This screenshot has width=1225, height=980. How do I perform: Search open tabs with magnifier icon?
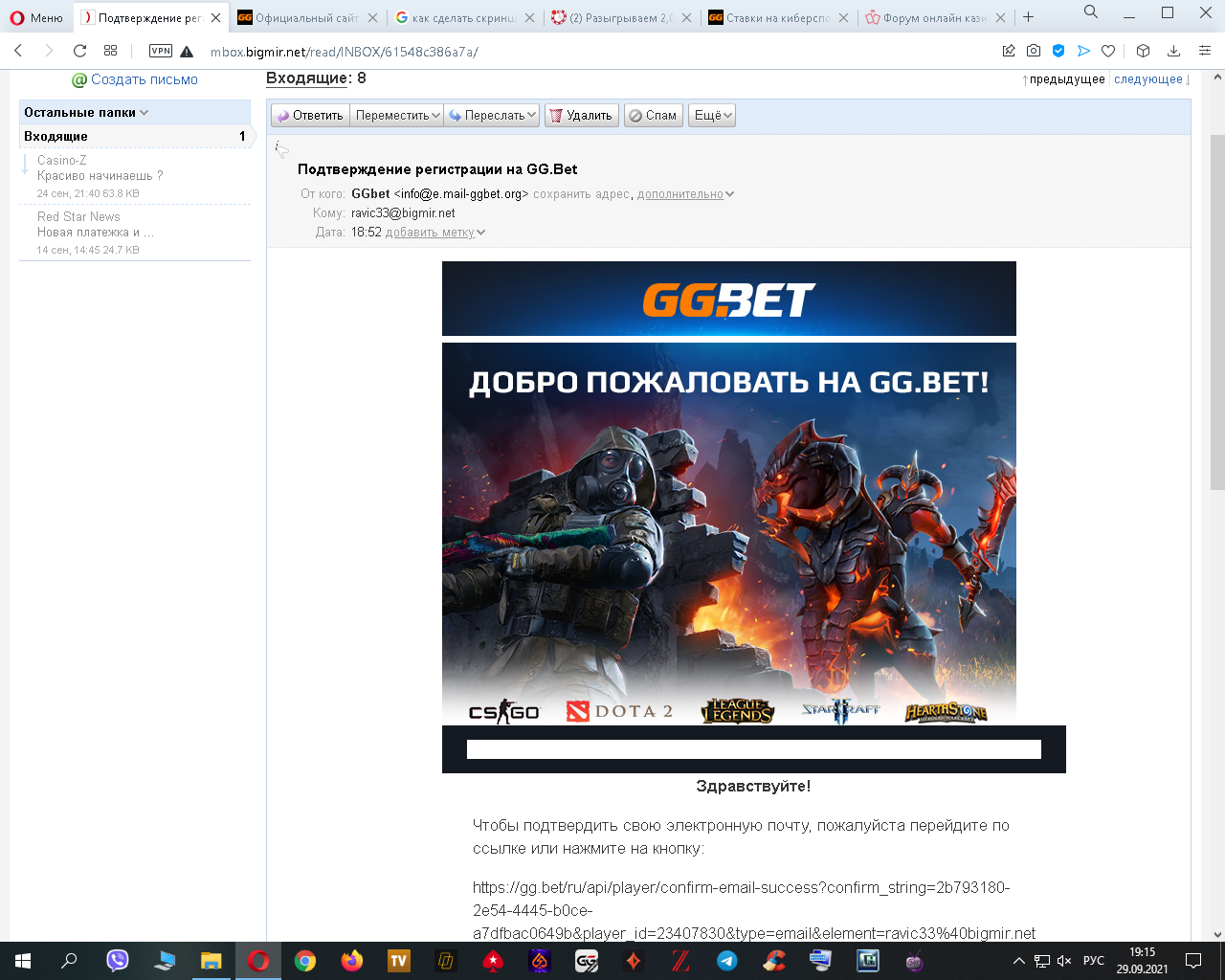[1091, 12]
